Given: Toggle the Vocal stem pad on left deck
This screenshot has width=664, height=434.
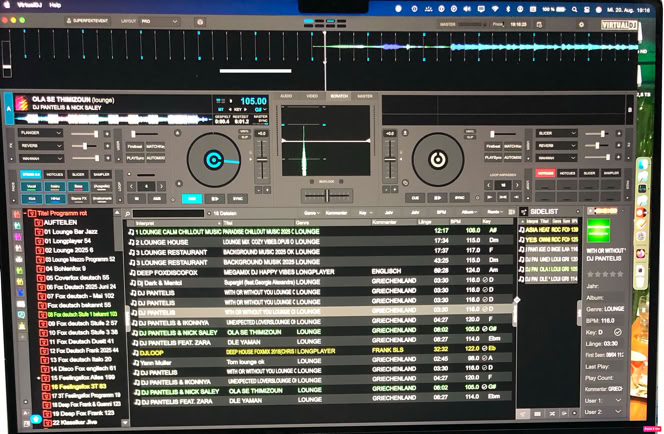Looking at the screenshot, I should click(29, 186).
